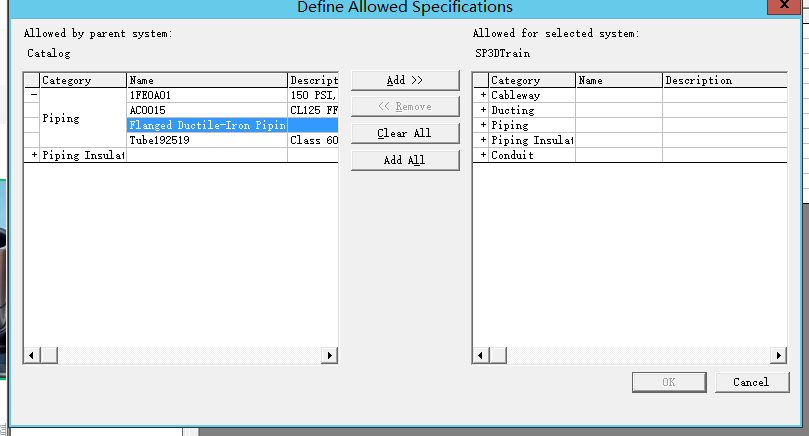The image size is (809, 436).
Task: Expand the Cableway category
Action: point(483,95)
